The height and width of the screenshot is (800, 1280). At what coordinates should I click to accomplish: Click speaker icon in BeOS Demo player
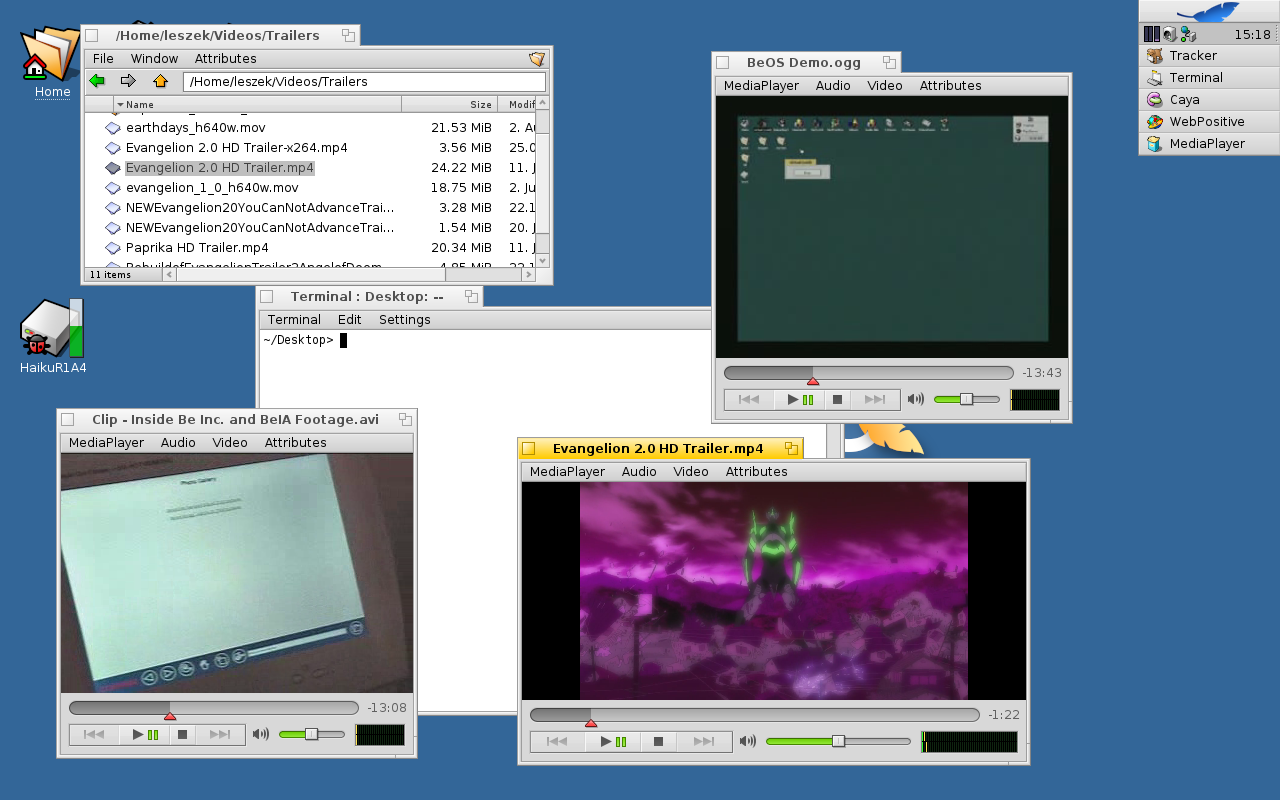[916, 400]
